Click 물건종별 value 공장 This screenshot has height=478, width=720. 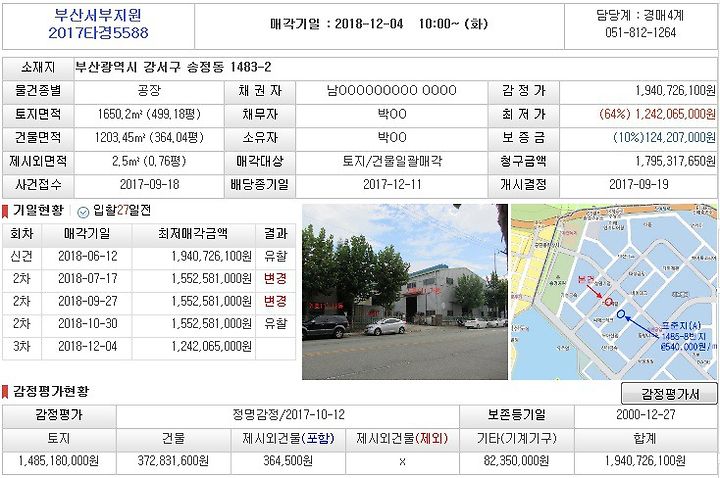149,90
